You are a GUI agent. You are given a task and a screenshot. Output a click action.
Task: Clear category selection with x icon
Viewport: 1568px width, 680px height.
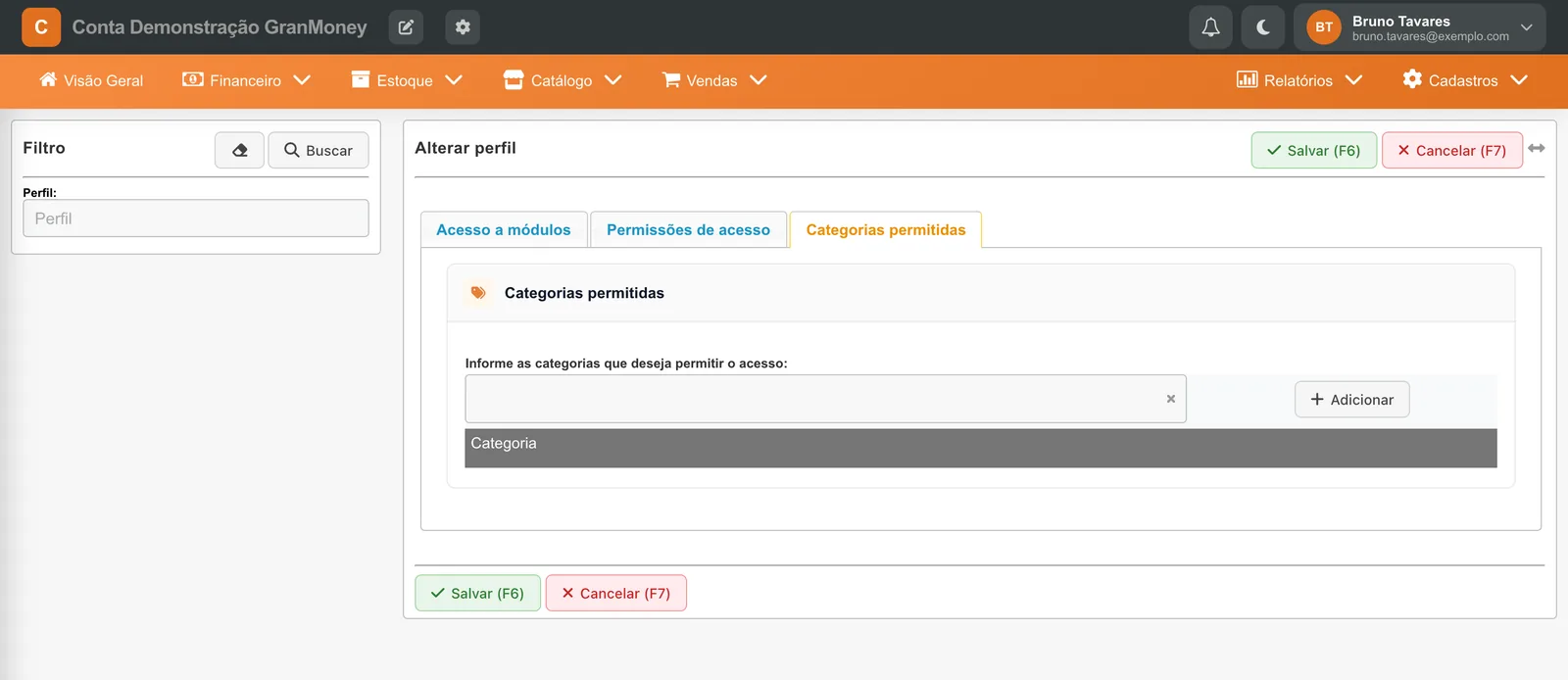(x=1170, y=399)
